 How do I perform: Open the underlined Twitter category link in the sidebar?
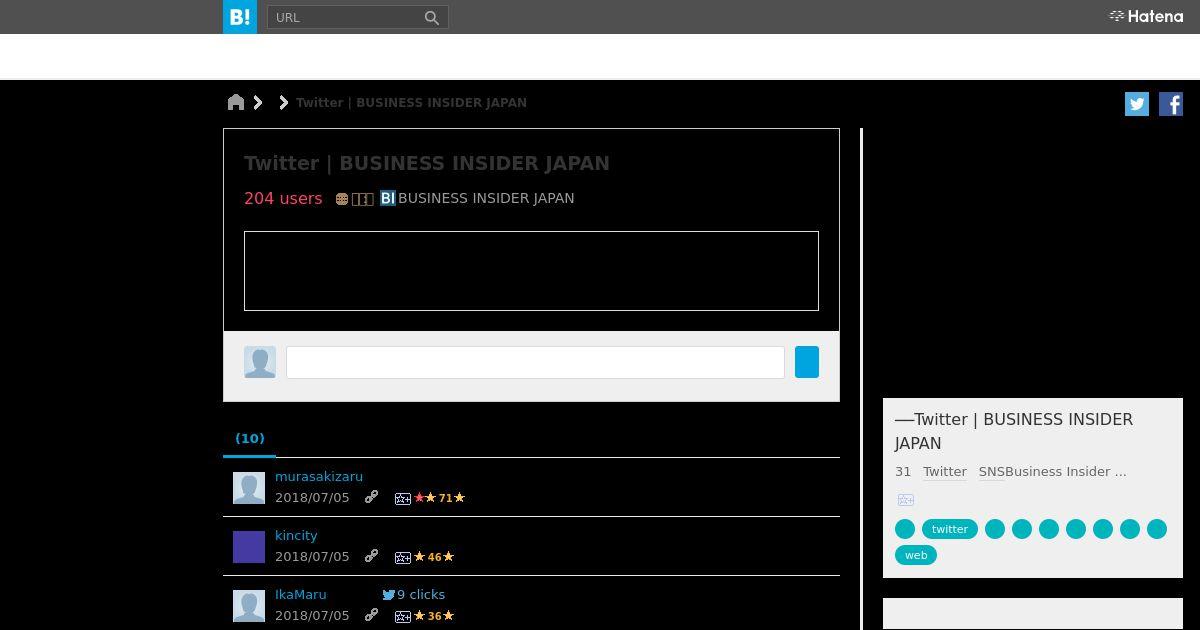click(x=945, y=471)
